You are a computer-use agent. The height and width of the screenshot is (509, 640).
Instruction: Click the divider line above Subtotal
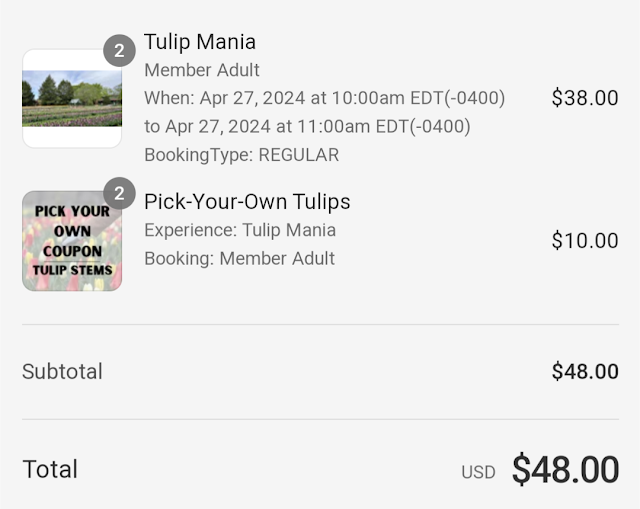(x=320, y=325)
